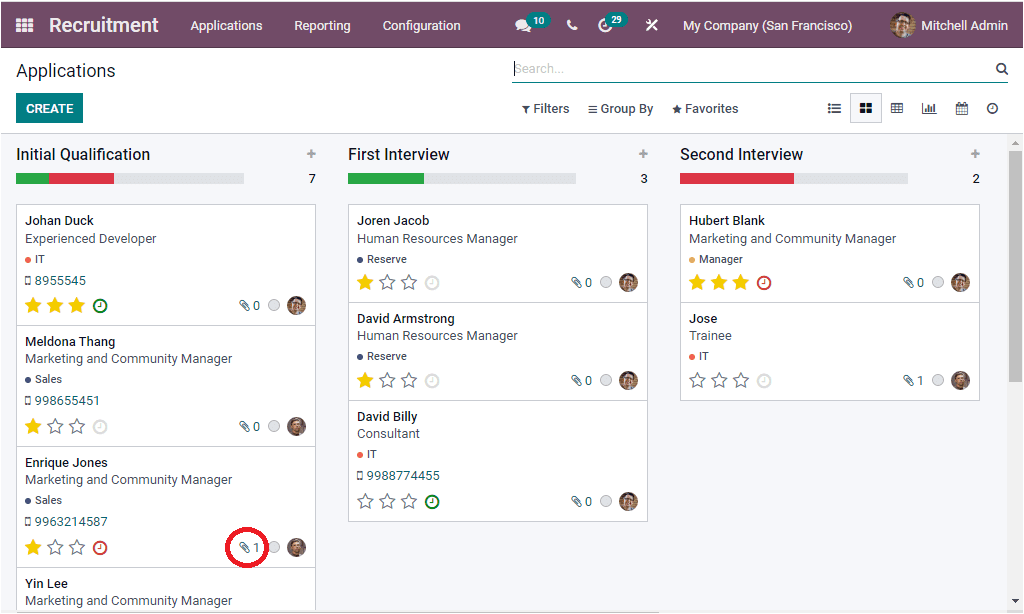1024x614 pixels.
Task: Open the apps grid menu icon
Action: click(x=24, y=25)
